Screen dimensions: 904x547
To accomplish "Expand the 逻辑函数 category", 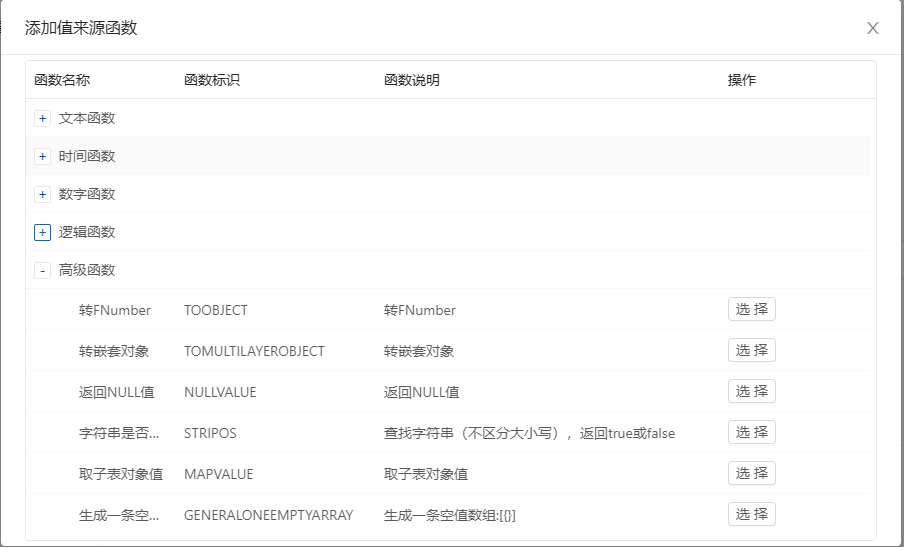I will [42, 232].
